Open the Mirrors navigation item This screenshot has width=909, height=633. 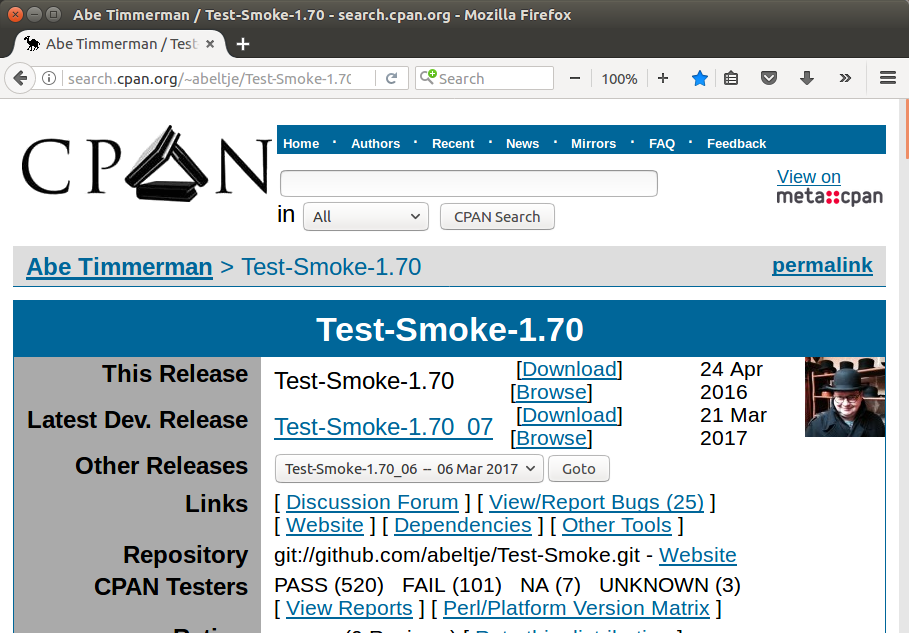593,143
